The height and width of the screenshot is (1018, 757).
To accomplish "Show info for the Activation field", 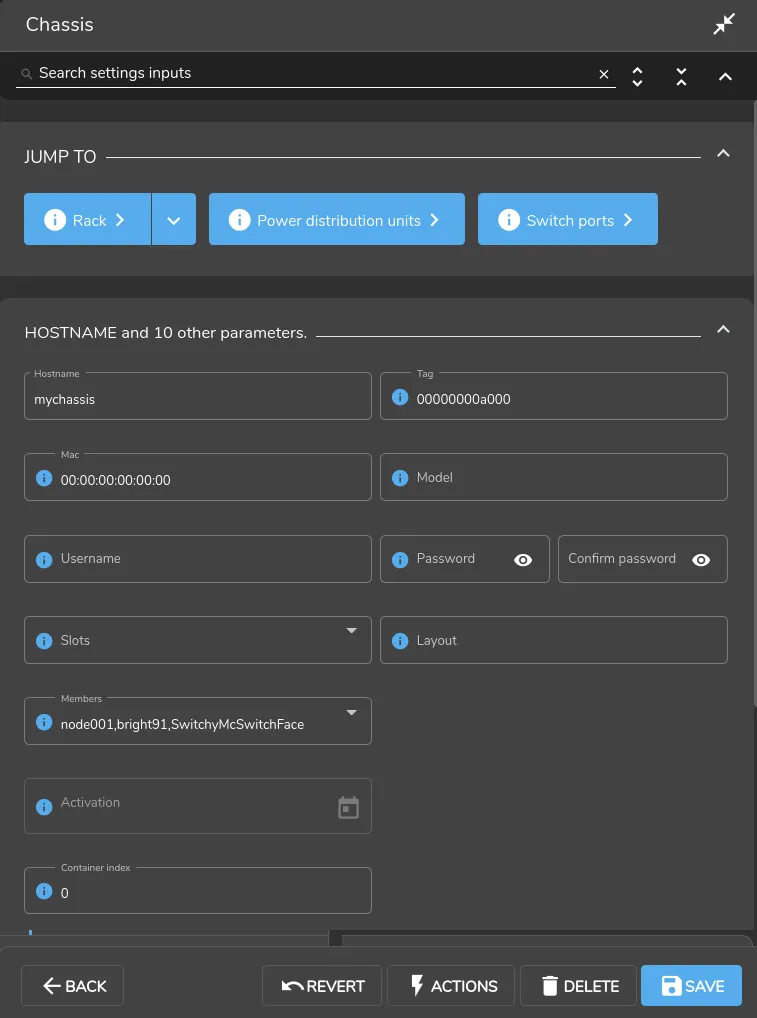I will (x=43, y=807).
